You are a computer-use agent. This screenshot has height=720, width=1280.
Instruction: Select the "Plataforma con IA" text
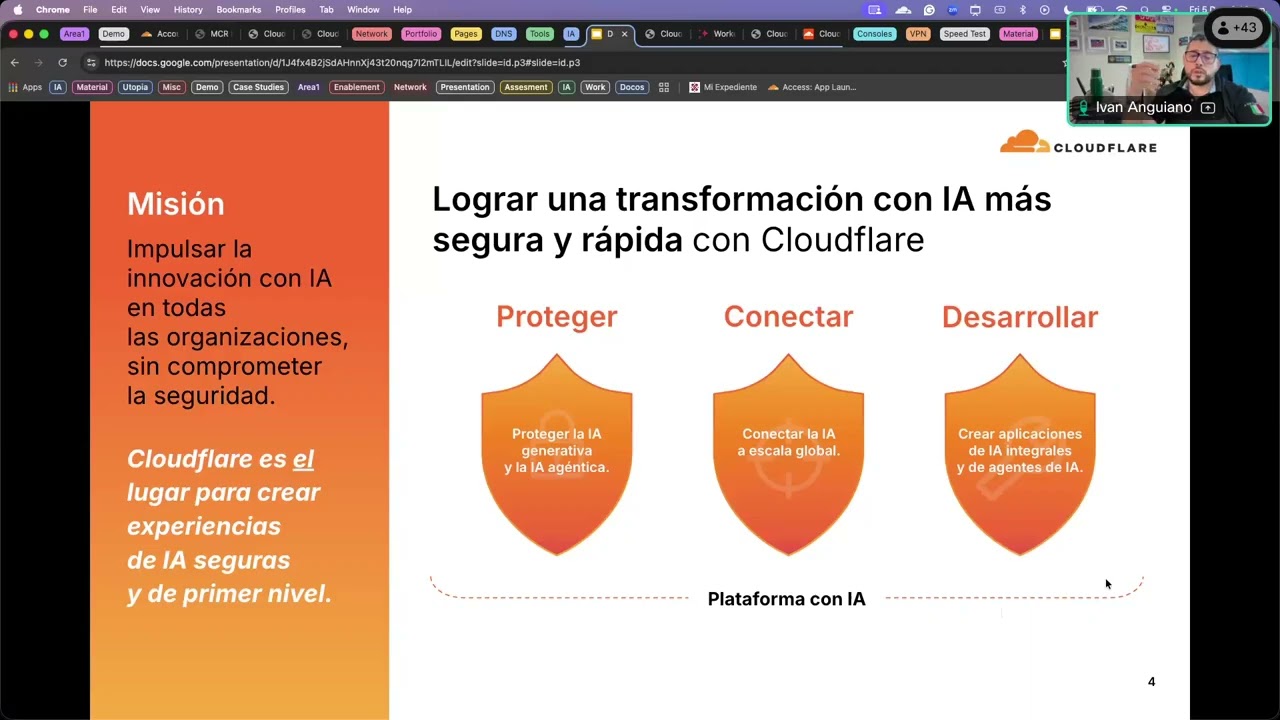(787, 599)
